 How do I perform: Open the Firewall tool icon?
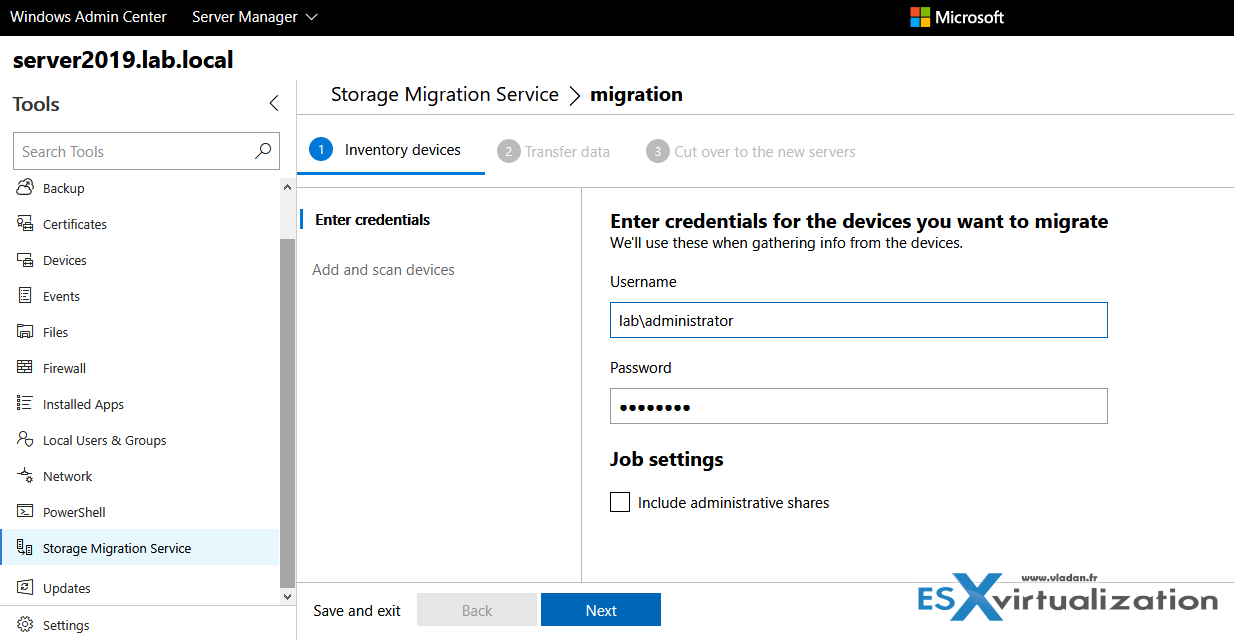25,368
